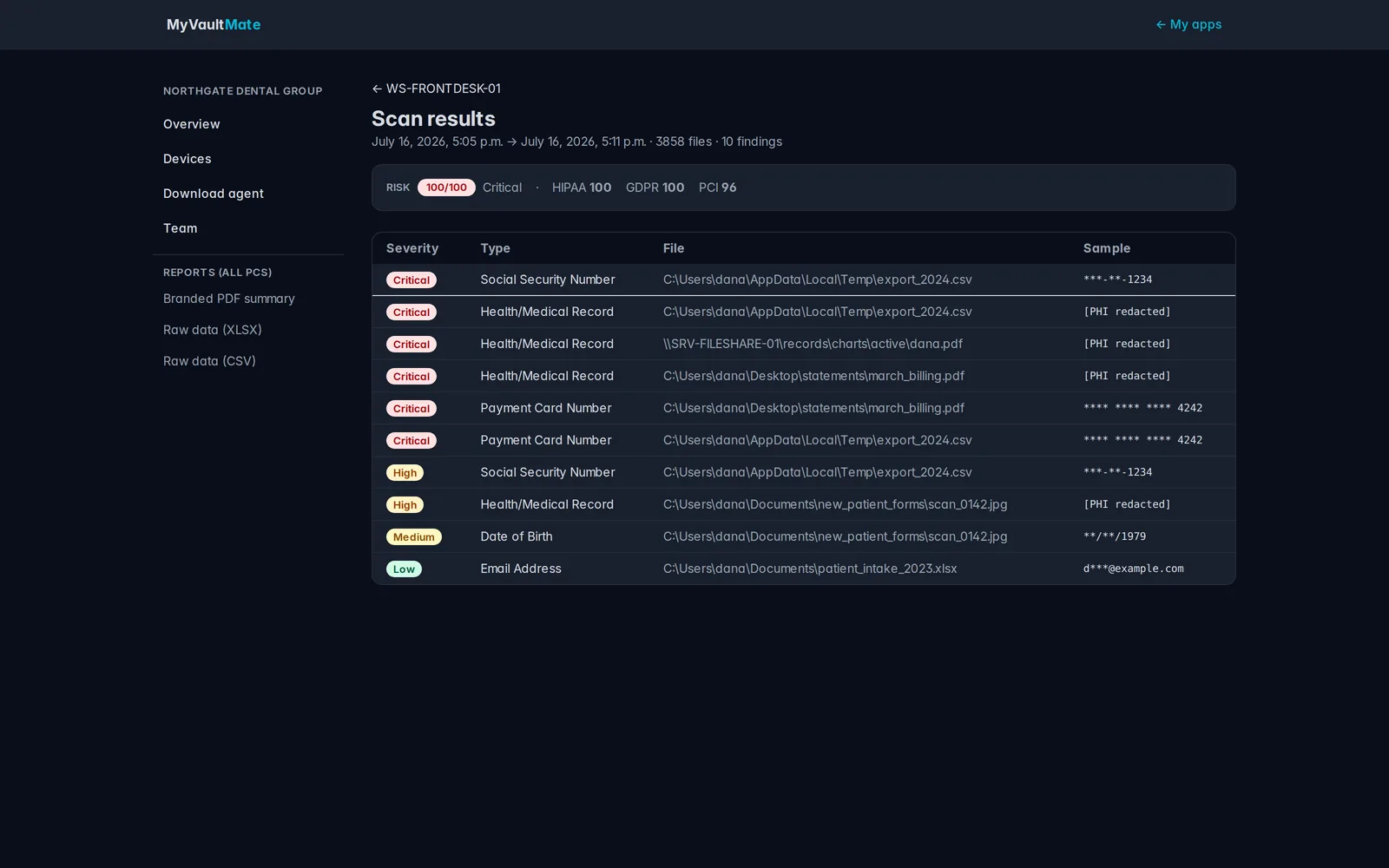Select the Critical Social Security Number finding
Image resolution: width=1389 pixels, height=868 pixels.
click(804, 279)
